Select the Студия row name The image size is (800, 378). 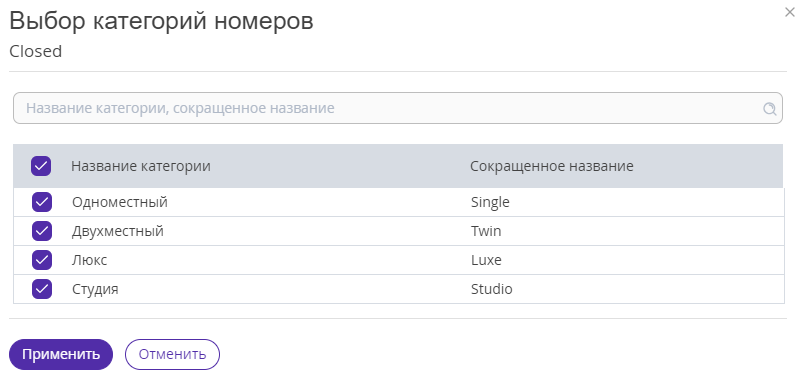[x=95, y=290]
